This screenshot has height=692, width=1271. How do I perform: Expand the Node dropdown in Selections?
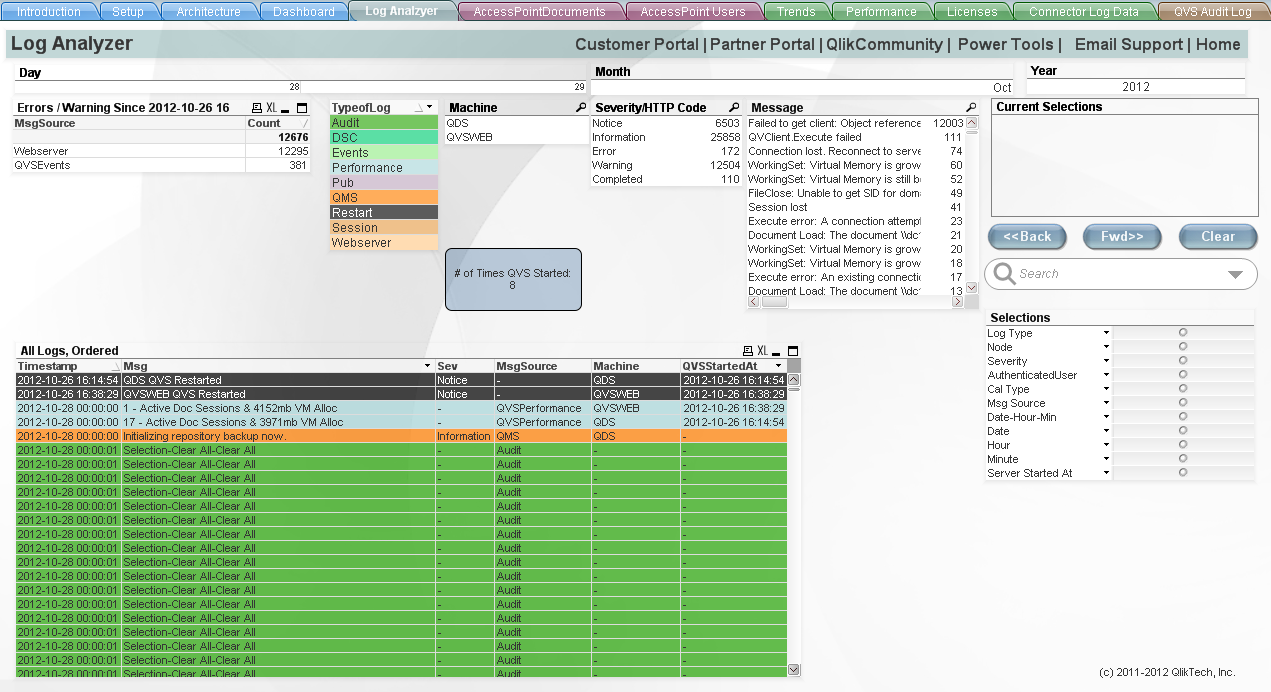pyautogui.click(x=1106, y=347)
